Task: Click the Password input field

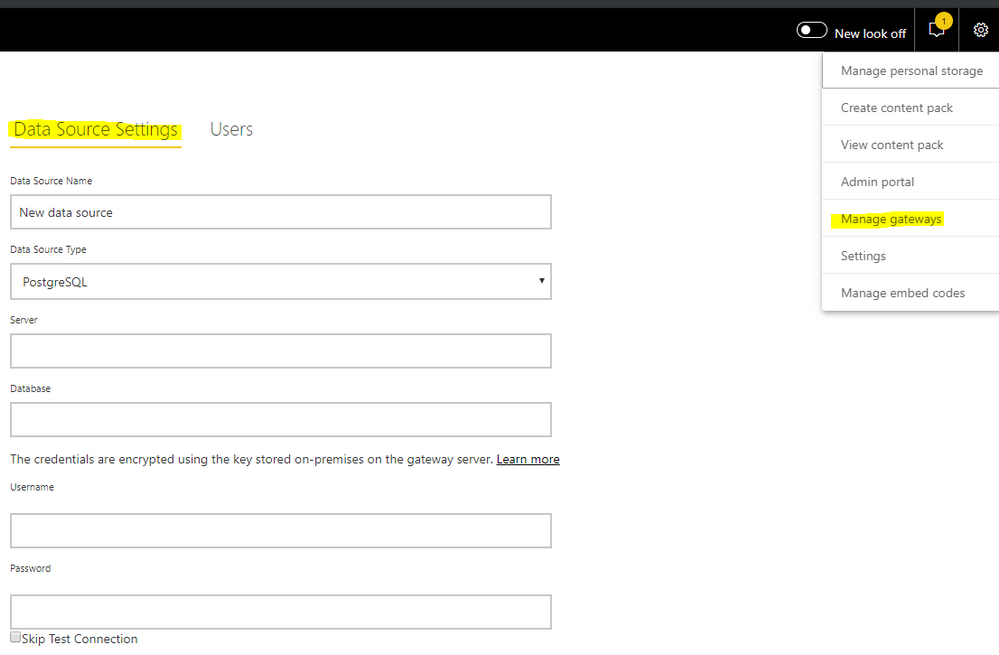Action: click(280, 612)
